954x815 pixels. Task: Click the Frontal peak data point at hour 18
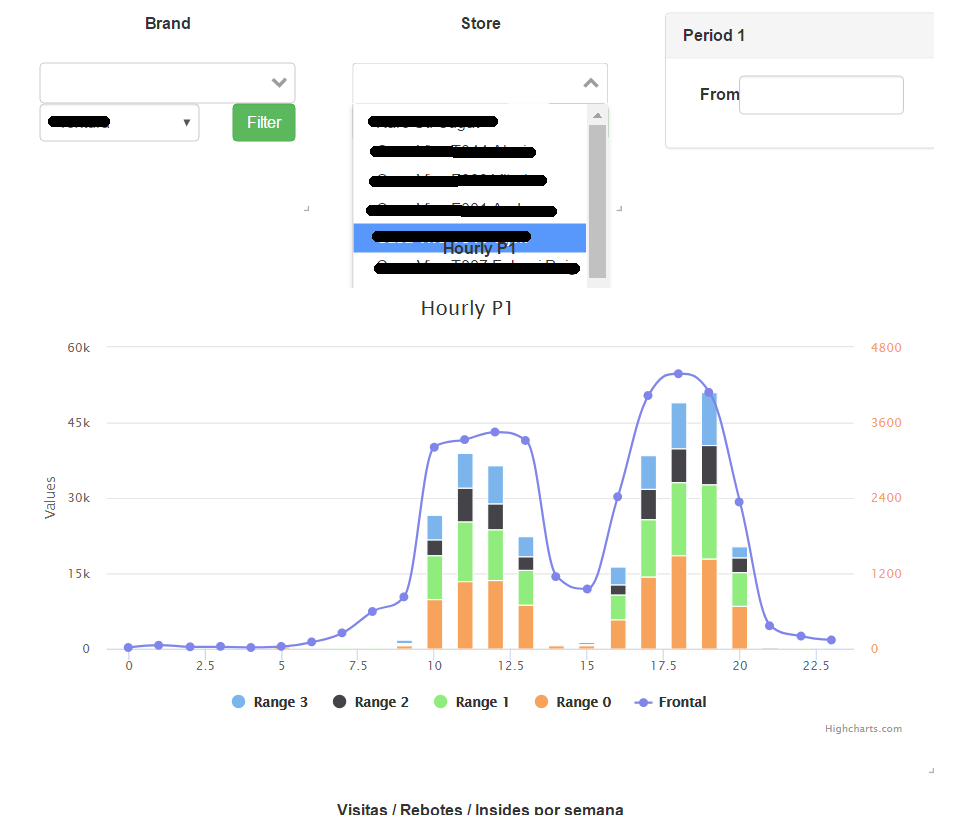pyautogui.click(x=678, y=373)
